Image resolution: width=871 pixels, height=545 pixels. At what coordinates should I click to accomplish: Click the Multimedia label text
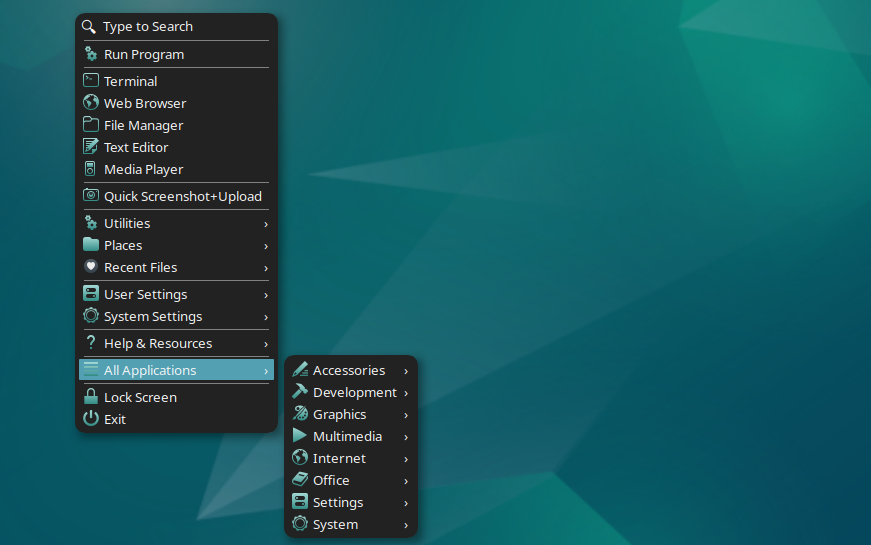pos(348,437)
